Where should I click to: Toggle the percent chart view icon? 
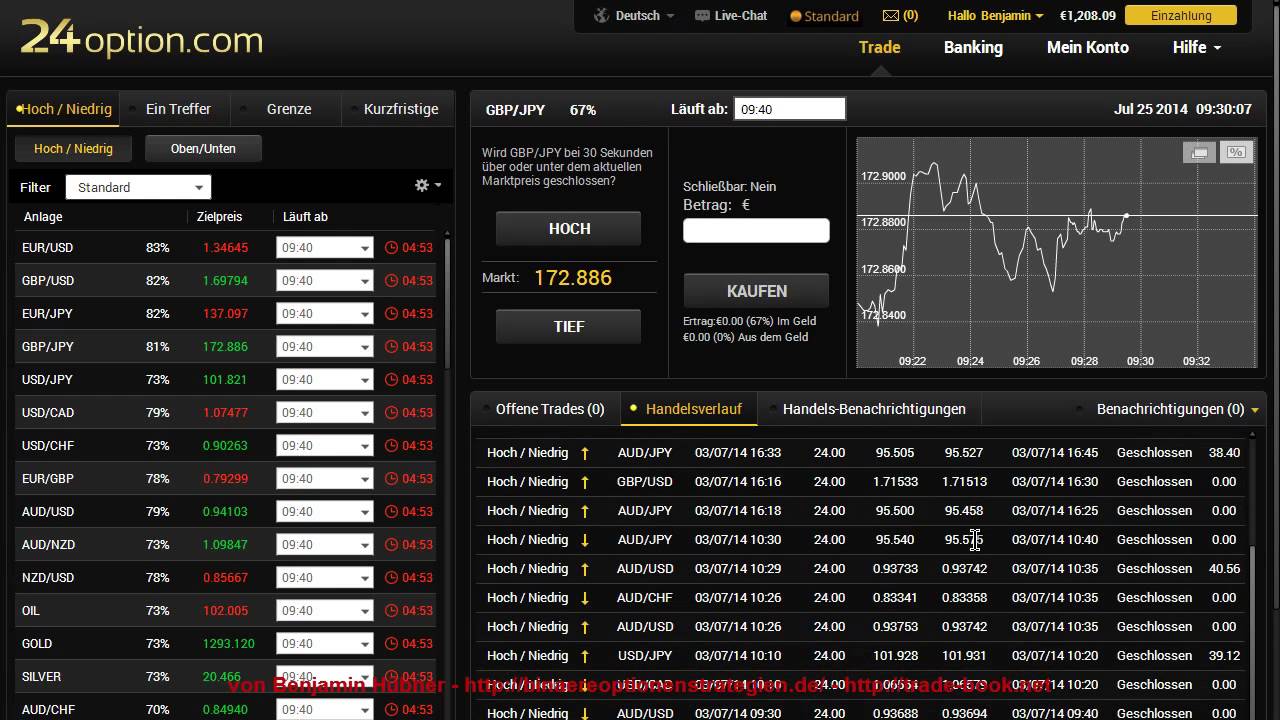(x=1236, y=152)
